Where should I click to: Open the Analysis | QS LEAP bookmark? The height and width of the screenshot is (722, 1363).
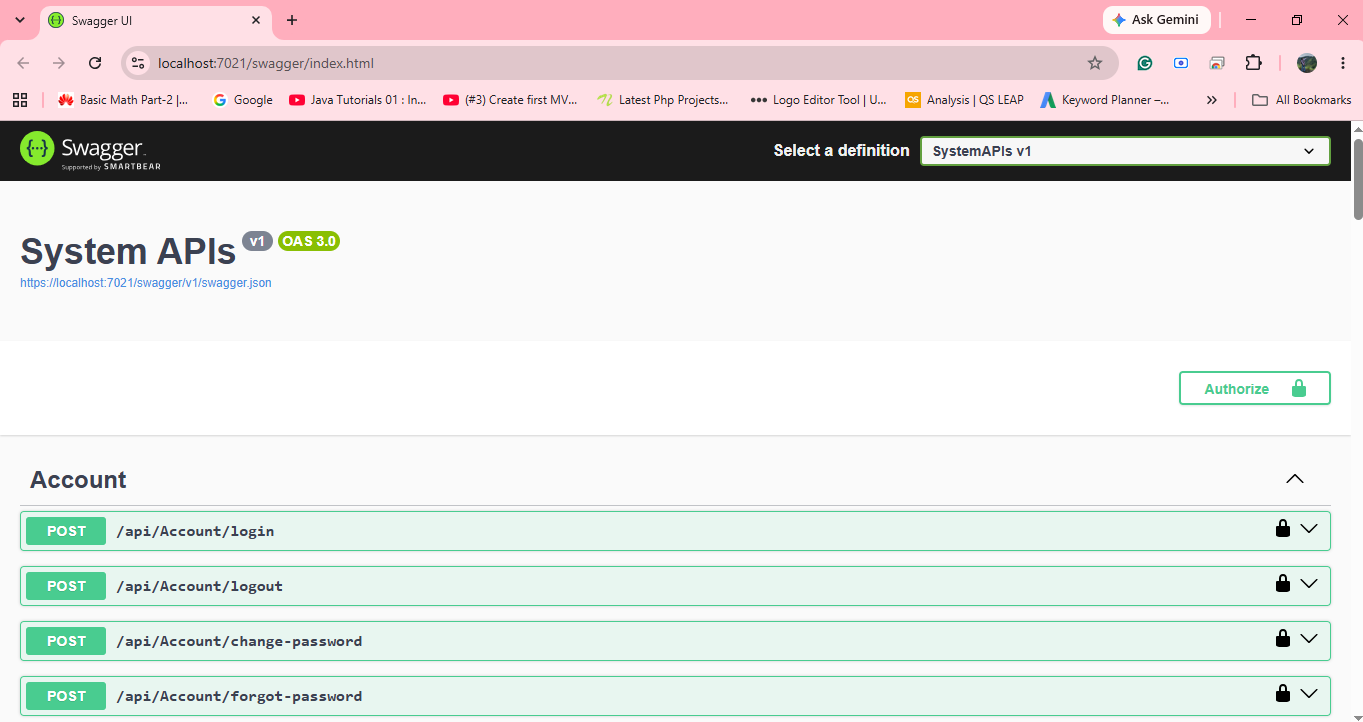(x=964, y=100)
